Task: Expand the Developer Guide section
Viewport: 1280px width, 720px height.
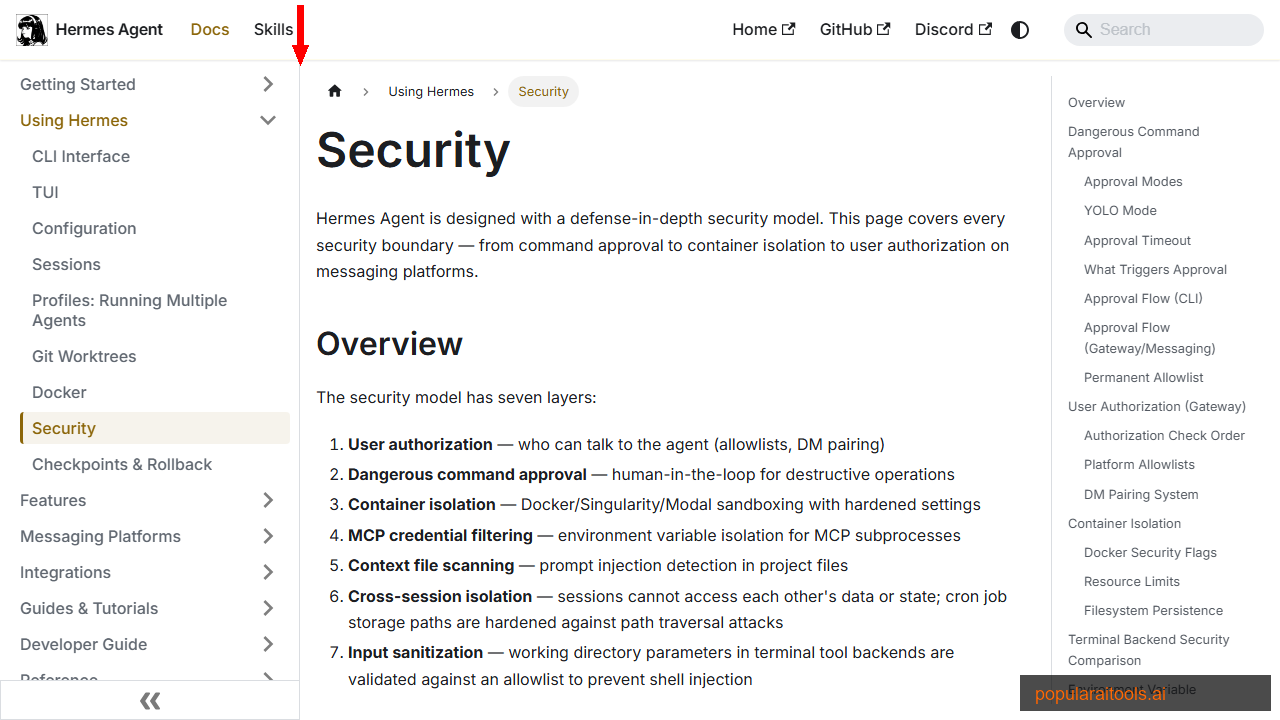Action: (267, 644)
